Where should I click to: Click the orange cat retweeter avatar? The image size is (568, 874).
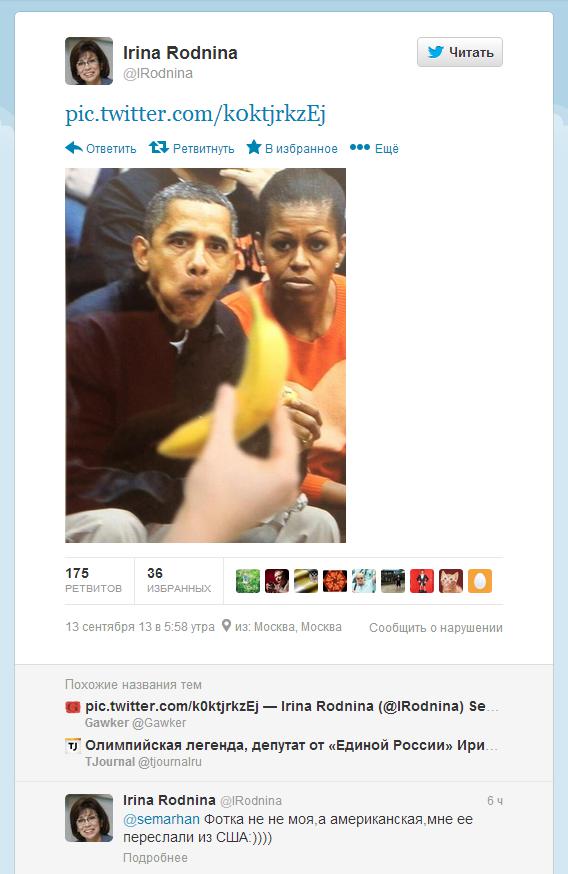coord(451,581)
